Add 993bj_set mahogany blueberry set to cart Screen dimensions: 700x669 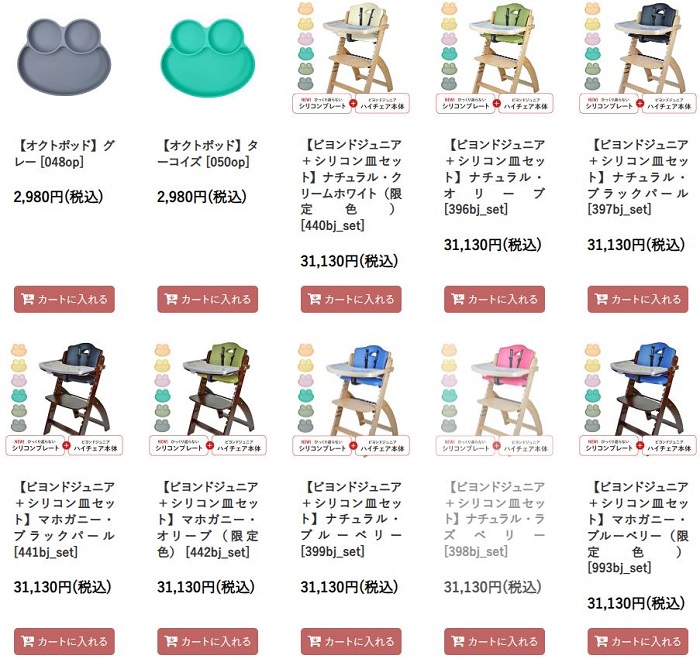click(x=638, y=641)
